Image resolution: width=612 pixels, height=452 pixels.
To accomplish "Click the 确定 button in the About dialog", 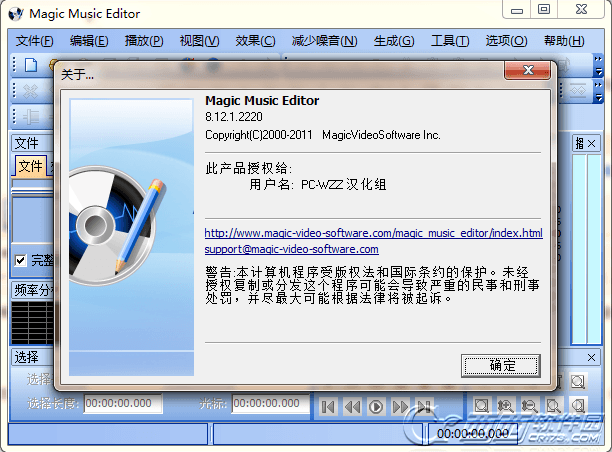I will tap(501, 366).
